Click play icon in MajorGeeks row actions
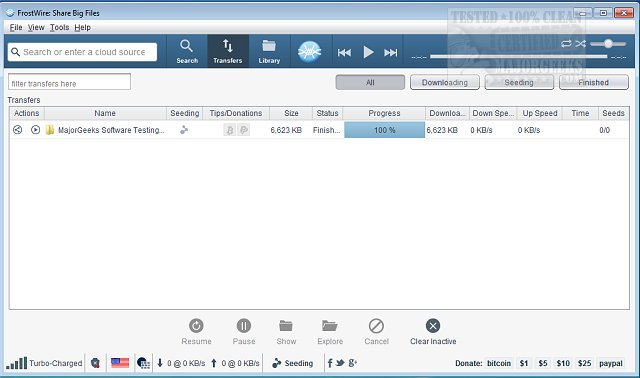Screen dimensions: 640x378 point(36,130)
